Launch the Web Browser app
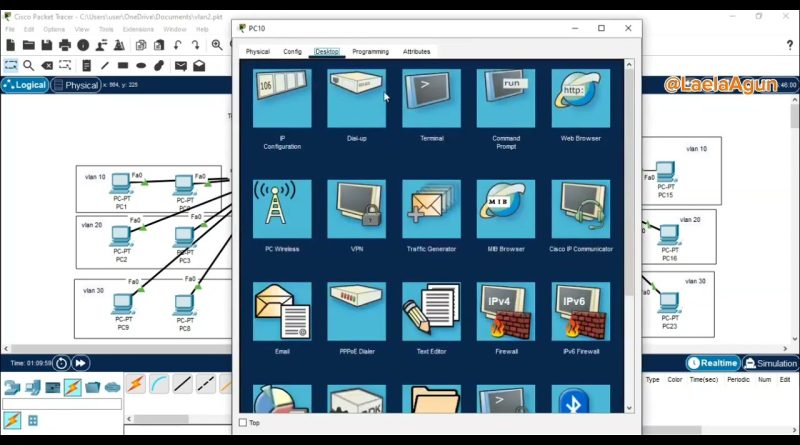800x445 pixels. (x=581, y=98)
